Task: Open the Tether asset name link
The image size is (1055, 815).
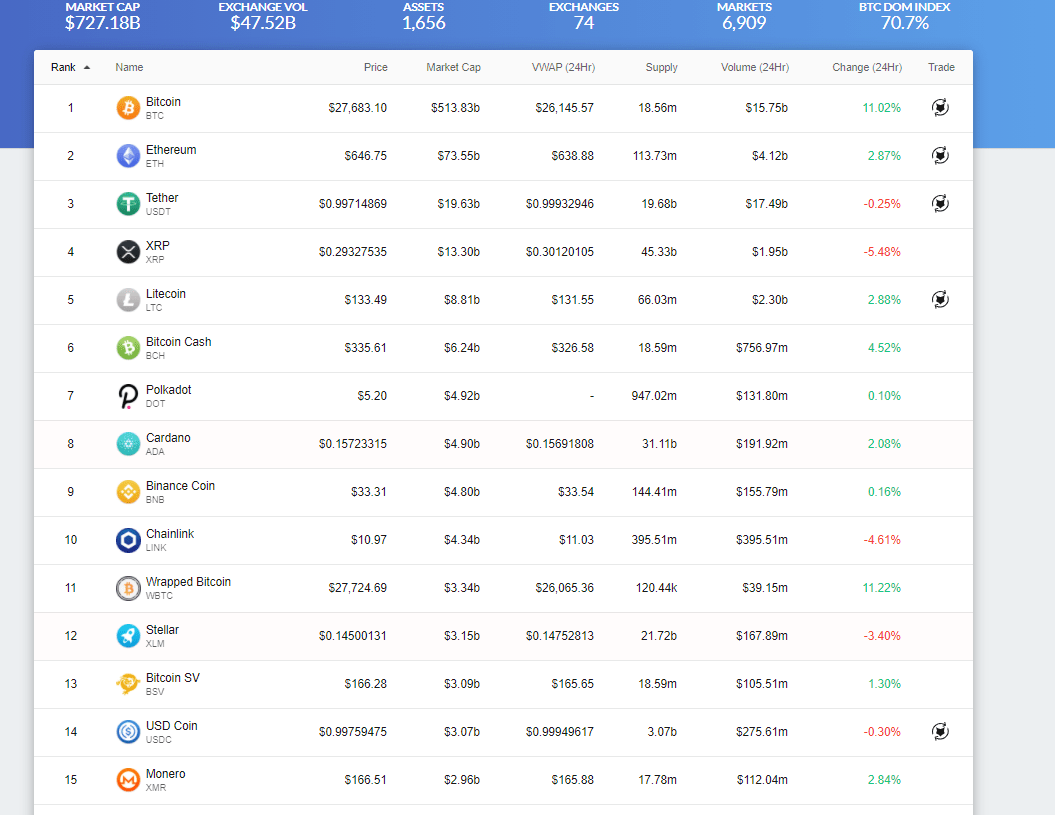Action: tap(162, 198)
